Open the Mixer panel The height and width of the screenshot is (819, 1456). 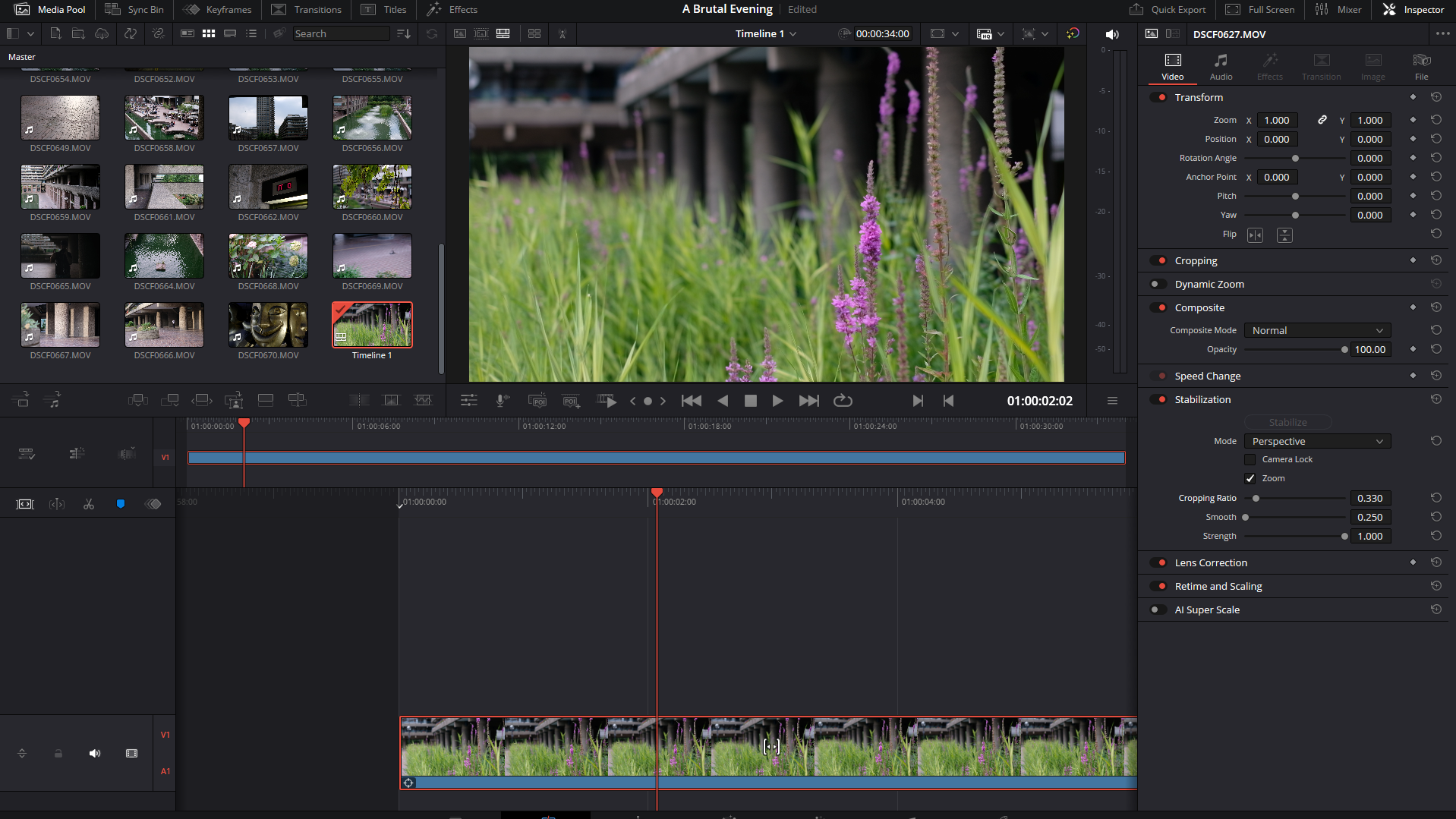[1338, 10]
